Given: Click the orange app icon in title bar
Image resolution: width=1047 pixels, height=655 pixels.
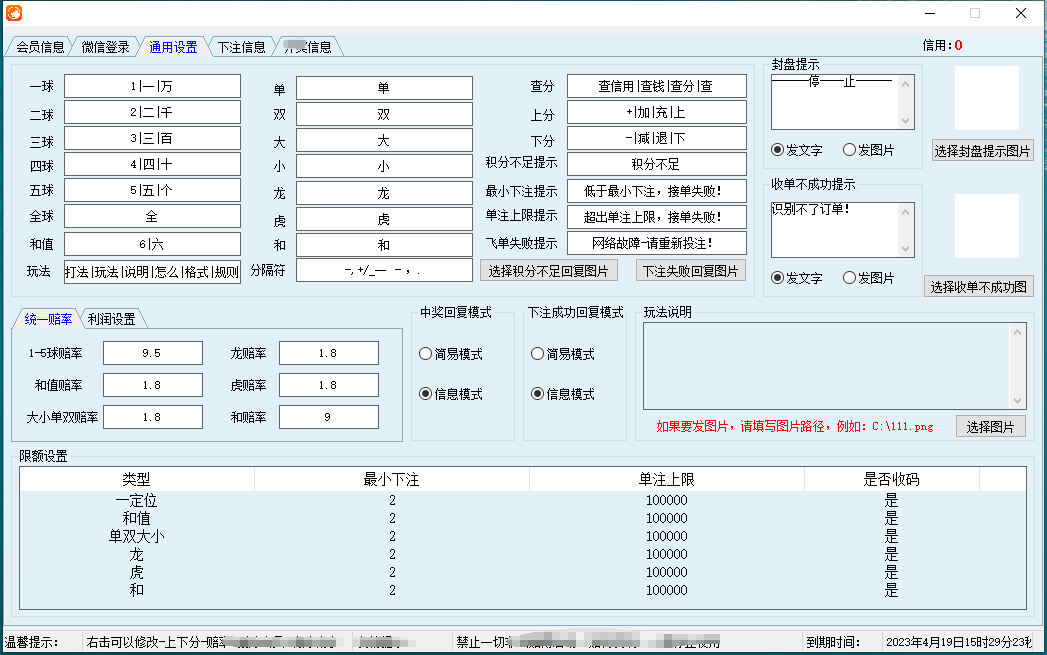Looking at the screenshot, I should coord(13,13).
